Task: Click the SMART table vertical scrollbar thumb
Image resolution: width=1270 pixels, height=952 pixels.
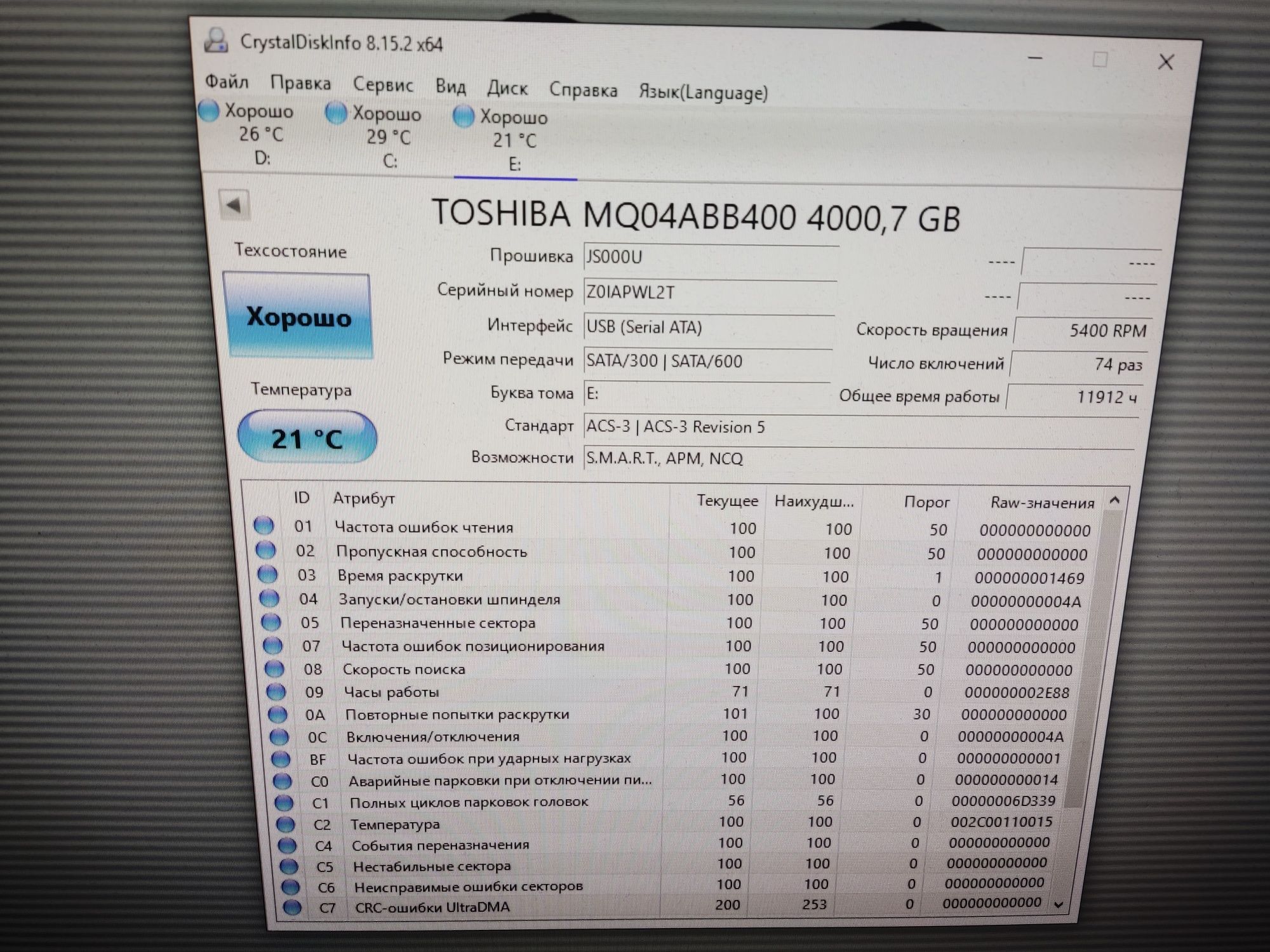Action: (1092, 660)
